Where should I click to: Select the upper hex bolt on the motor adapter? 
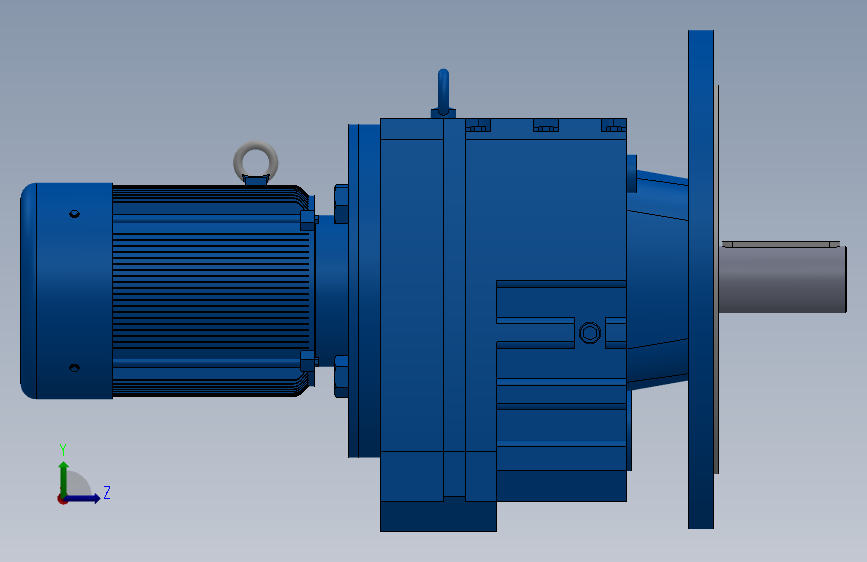(x=341, y=204)
